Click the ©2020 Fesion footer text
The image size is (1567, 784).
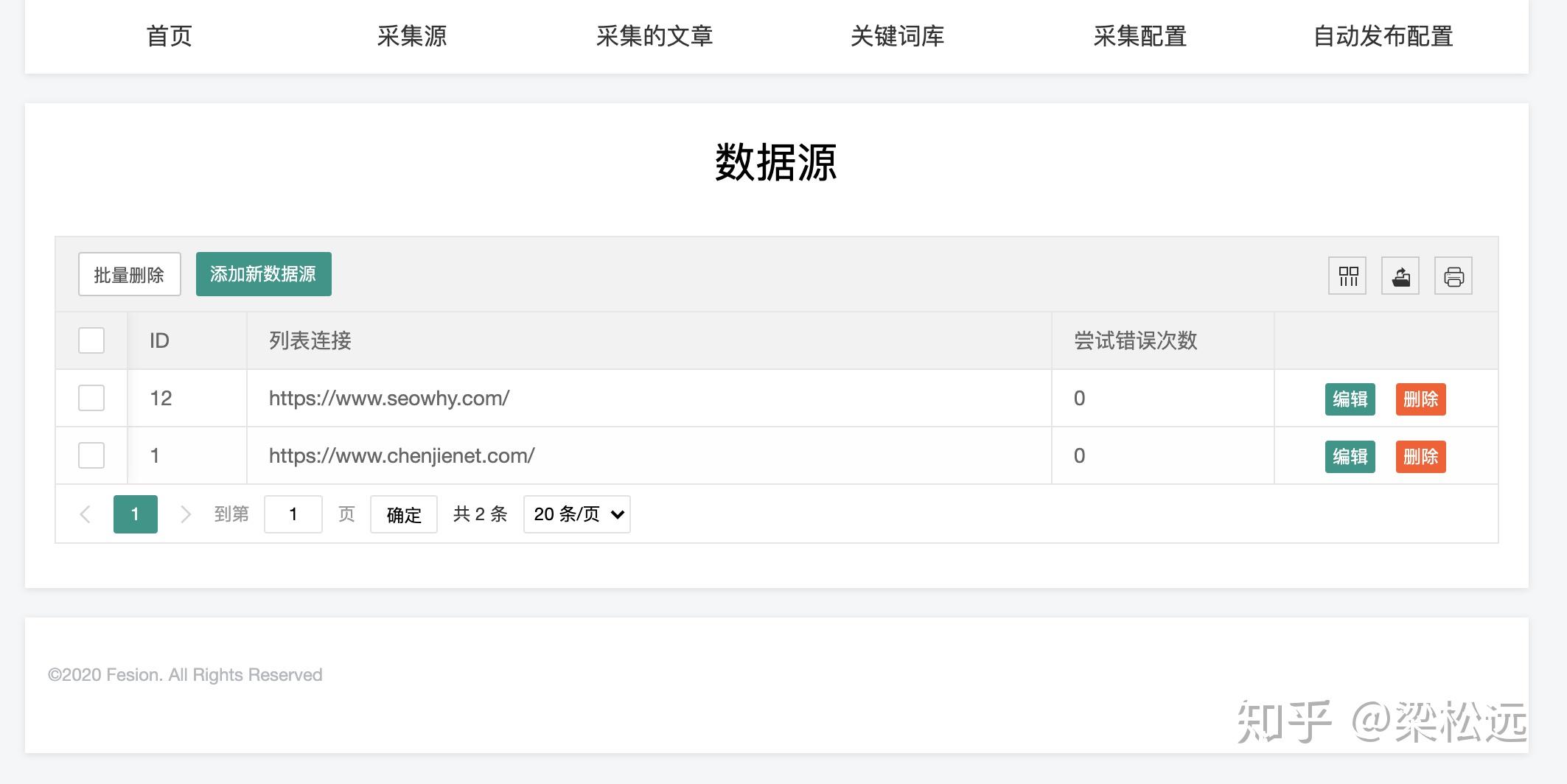pyautogui.click(x=185, y=675)
